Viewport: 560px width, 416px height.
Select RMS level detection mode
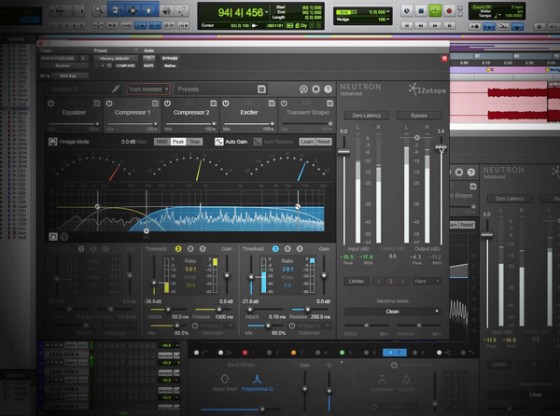coord(162,142)
